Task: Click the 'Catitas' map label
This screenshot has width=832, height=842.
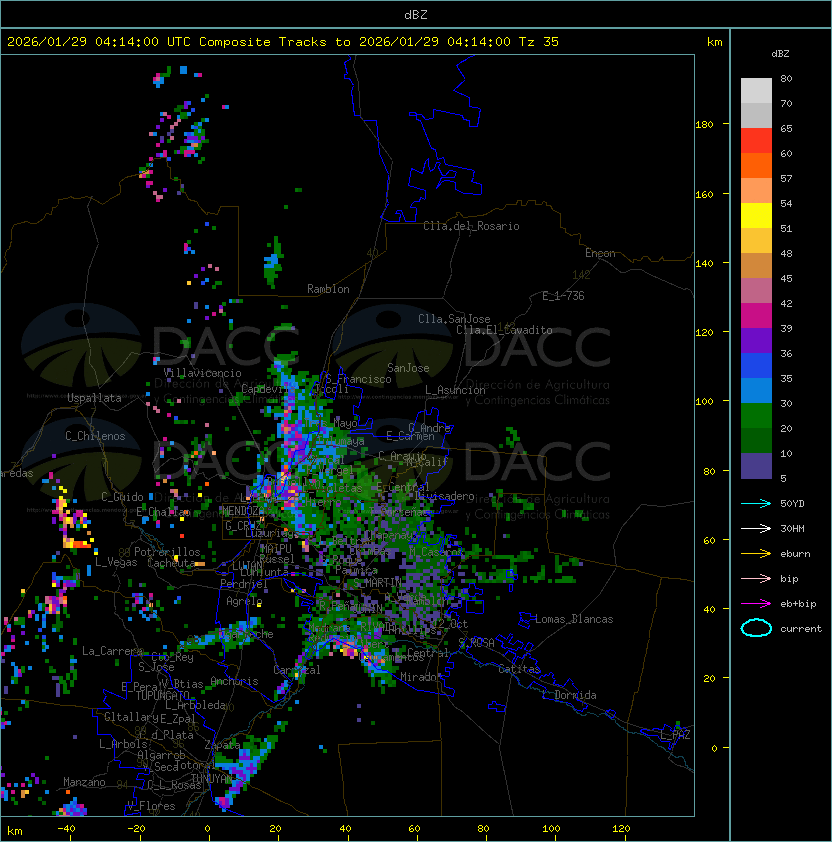Action: (x=519, y=669)
